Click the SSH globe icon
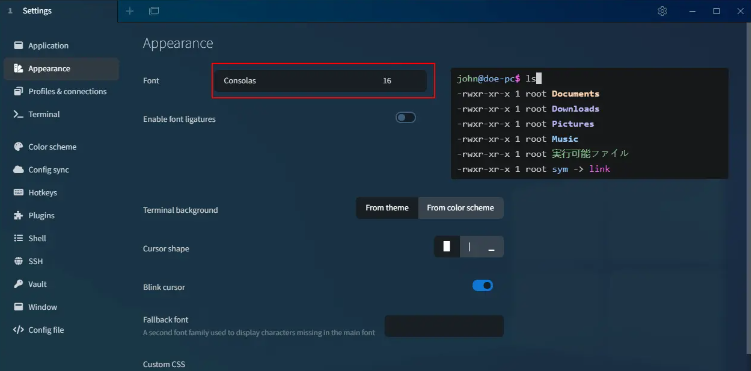 (19, 261)
